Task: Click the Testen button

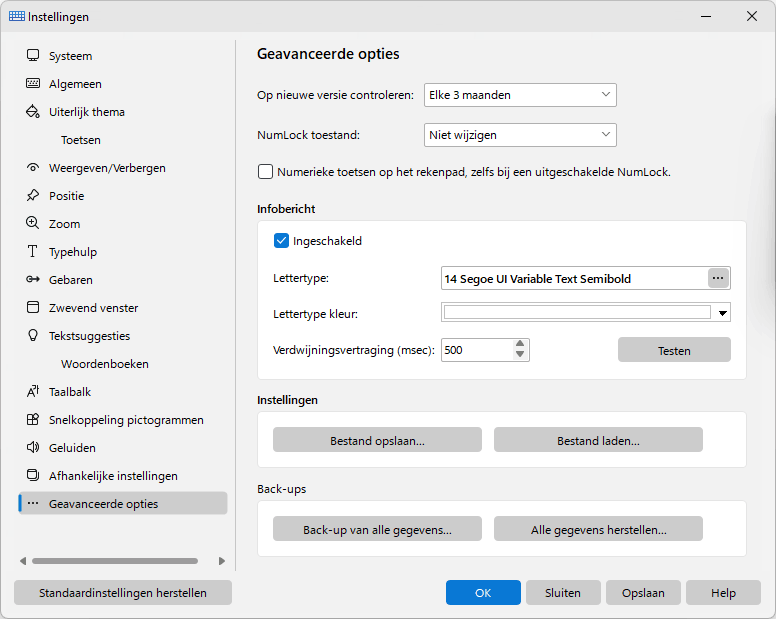Action: [674, 350]
